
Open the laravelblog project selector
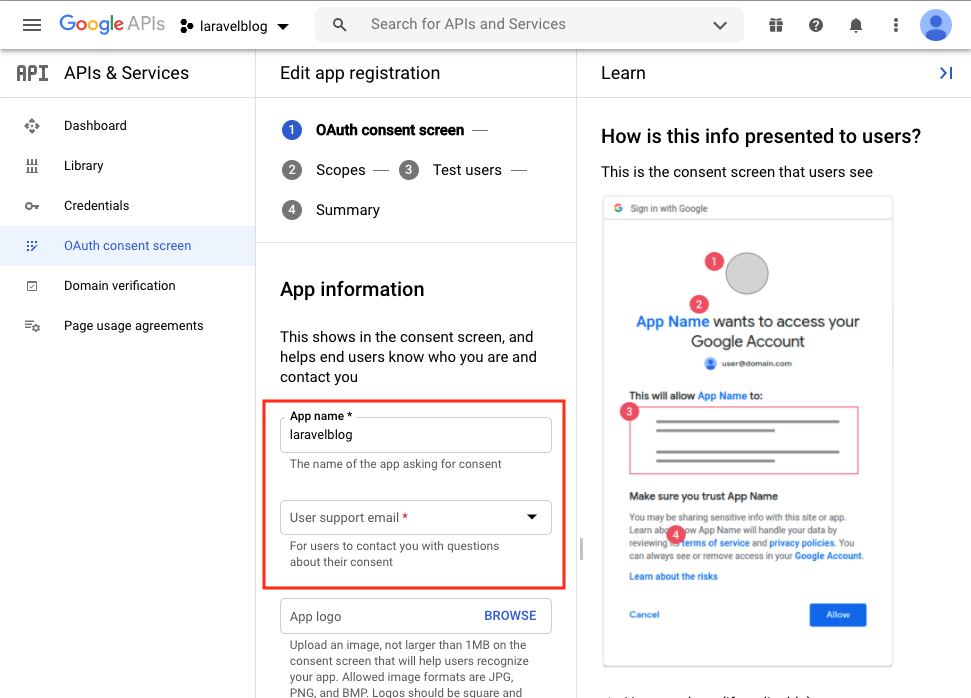[x=234, y=26]
